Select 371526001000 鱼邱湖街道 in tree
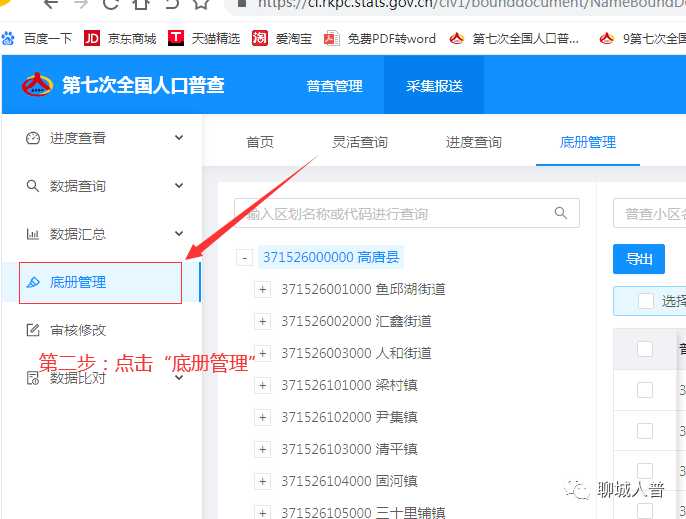 tap(363, 290)
